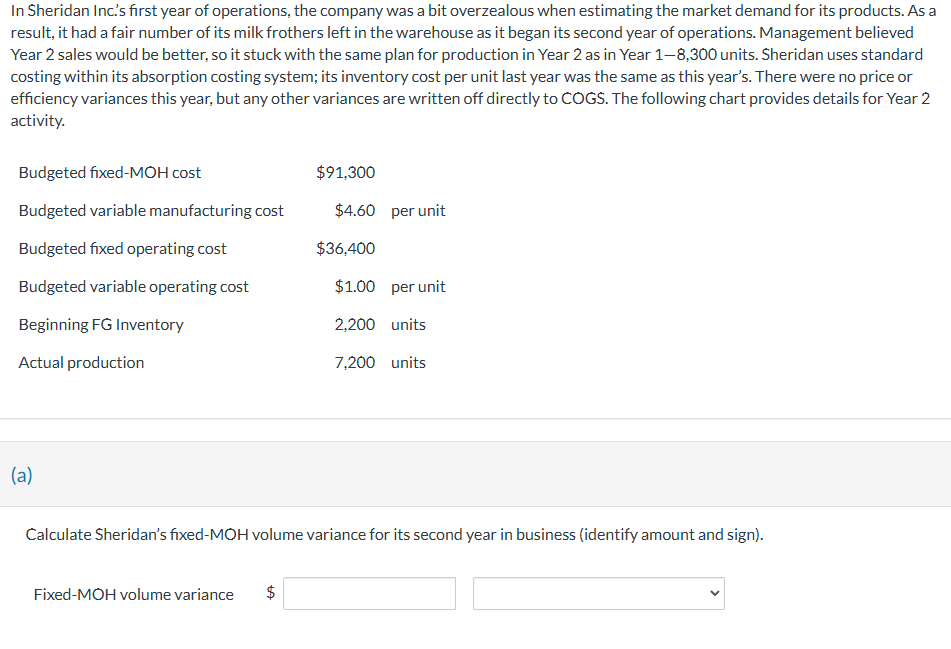This screenshot has width=951, height=649.
Task: Expand the section (a) header
Action: click(x=22, y=475)
